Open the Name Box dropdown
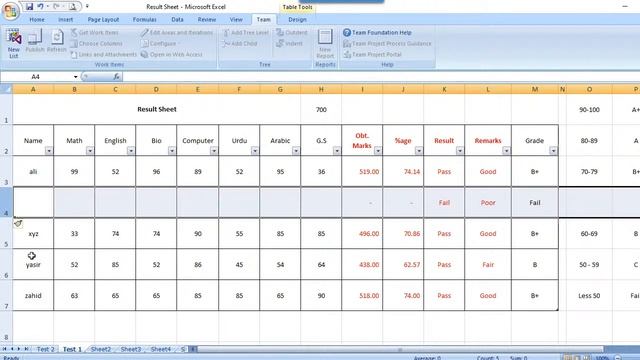This screenshot has height=360, width=640. click(76, 77)
